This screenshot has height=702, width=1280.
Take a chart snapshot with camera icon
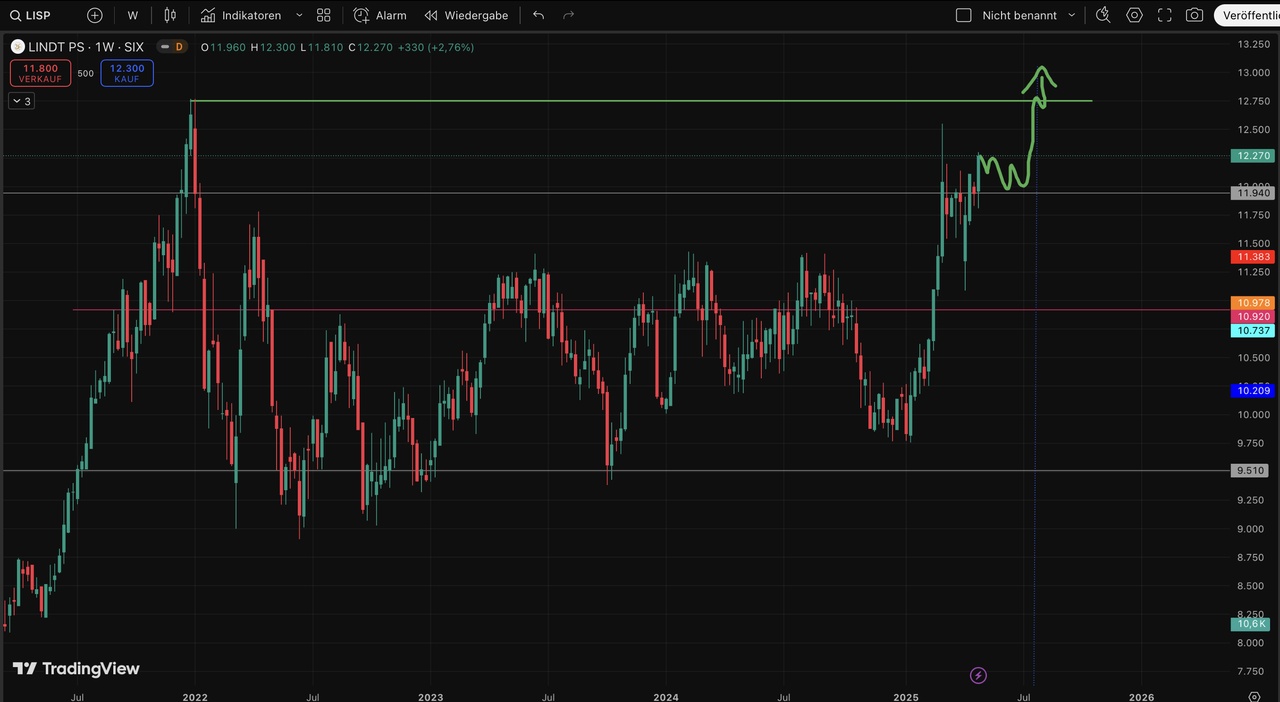[1194, 15]
